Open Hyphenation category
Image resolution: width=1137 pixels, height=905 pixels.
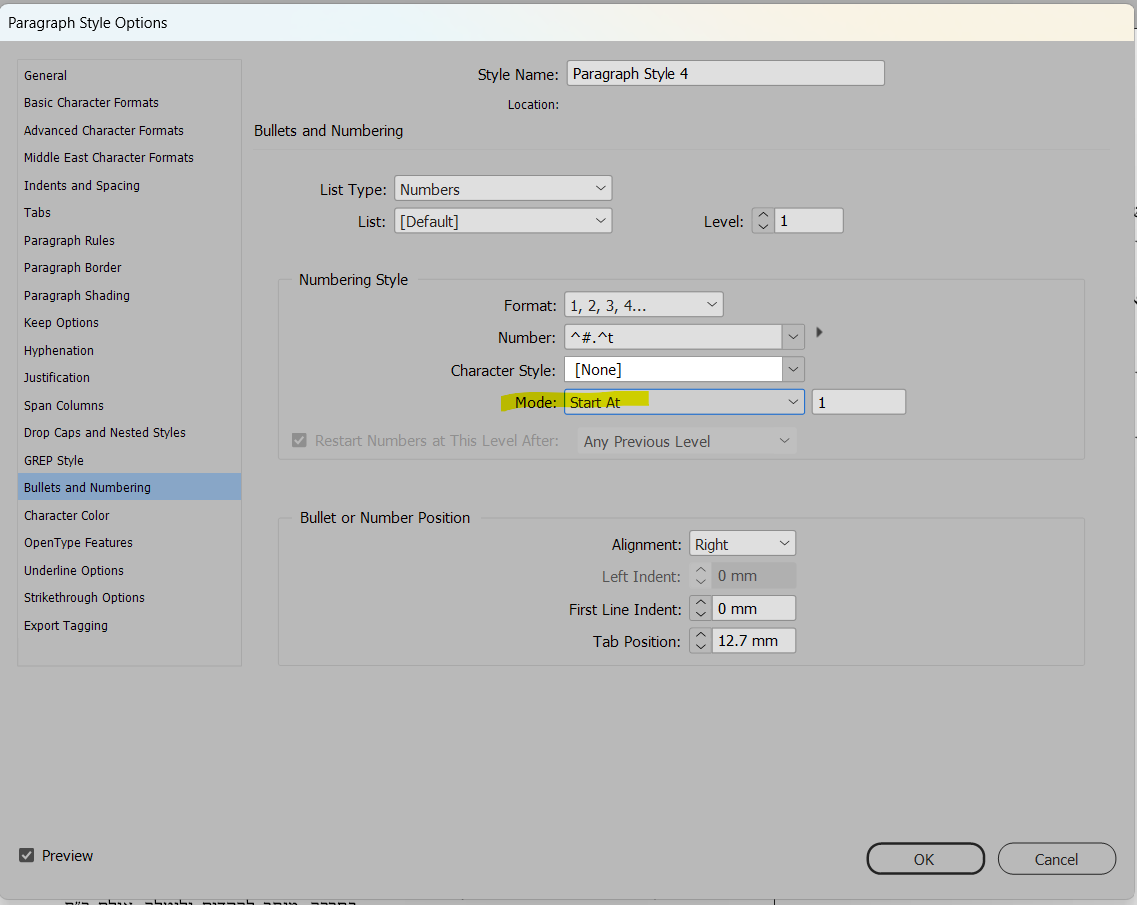(x=58, y=350)
